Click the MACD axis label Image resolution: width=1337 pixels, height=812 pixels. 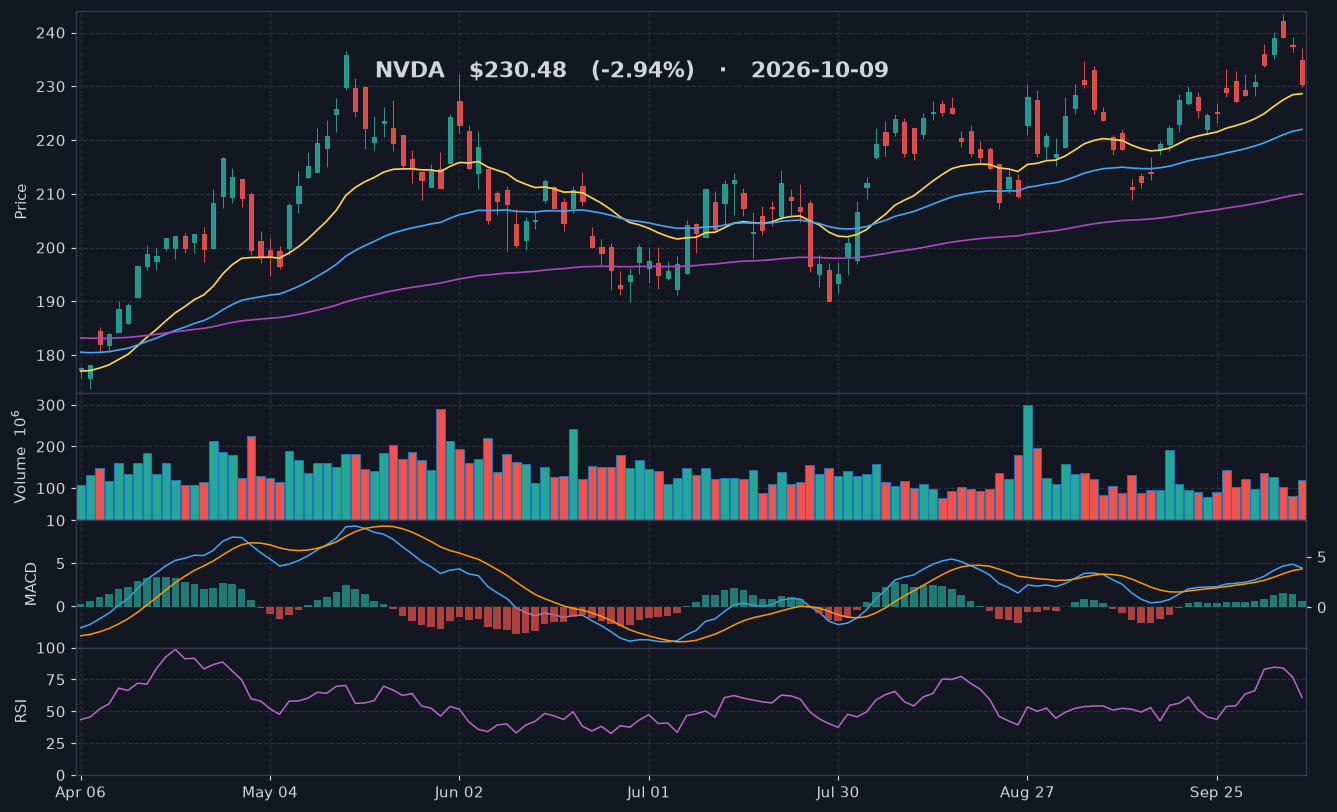click(x=31, y=583)
